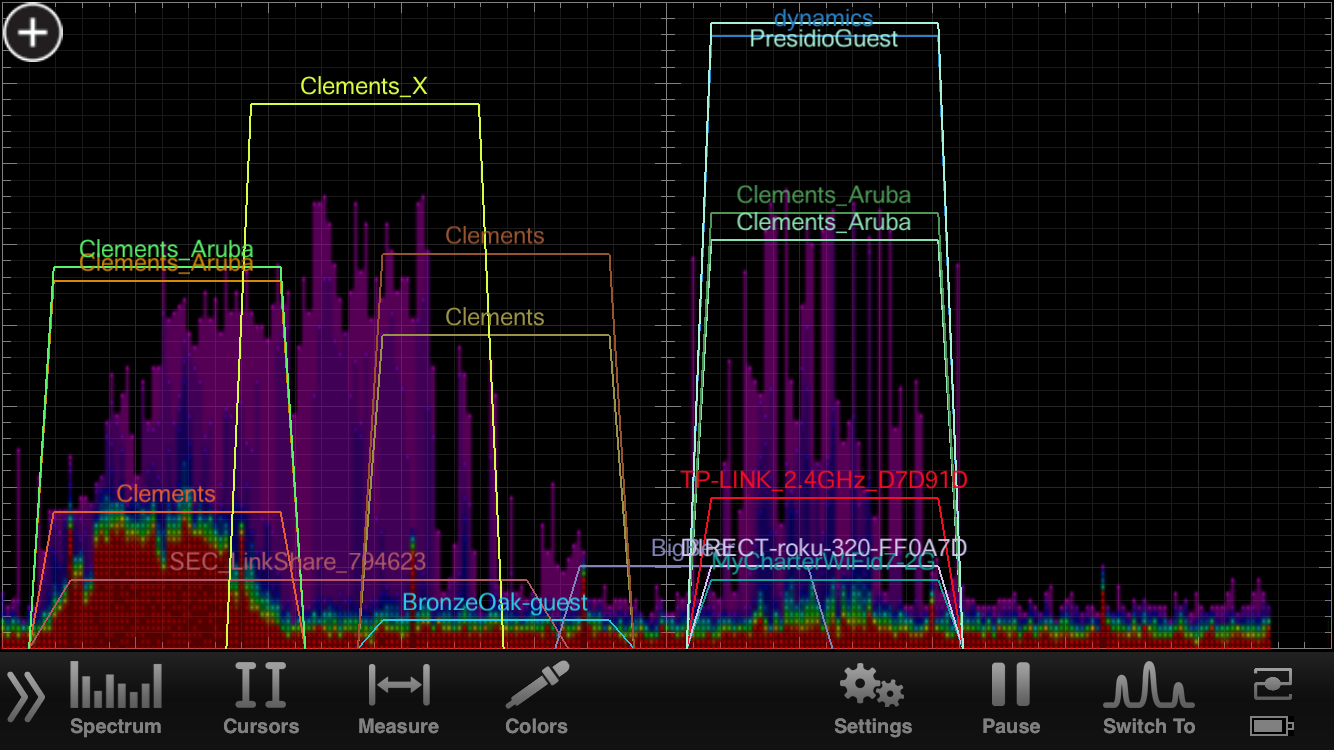
Task: Tap the device connection icon above battery
Action: click(x=1272, y=685)
